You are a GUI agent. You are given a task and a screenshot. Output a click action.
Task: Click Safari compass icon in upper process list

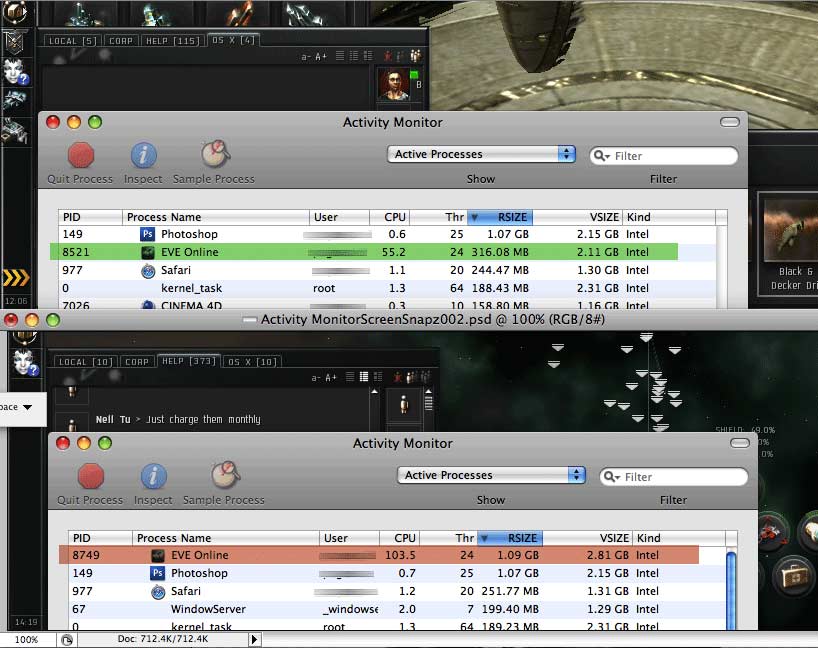coord(148,271)
